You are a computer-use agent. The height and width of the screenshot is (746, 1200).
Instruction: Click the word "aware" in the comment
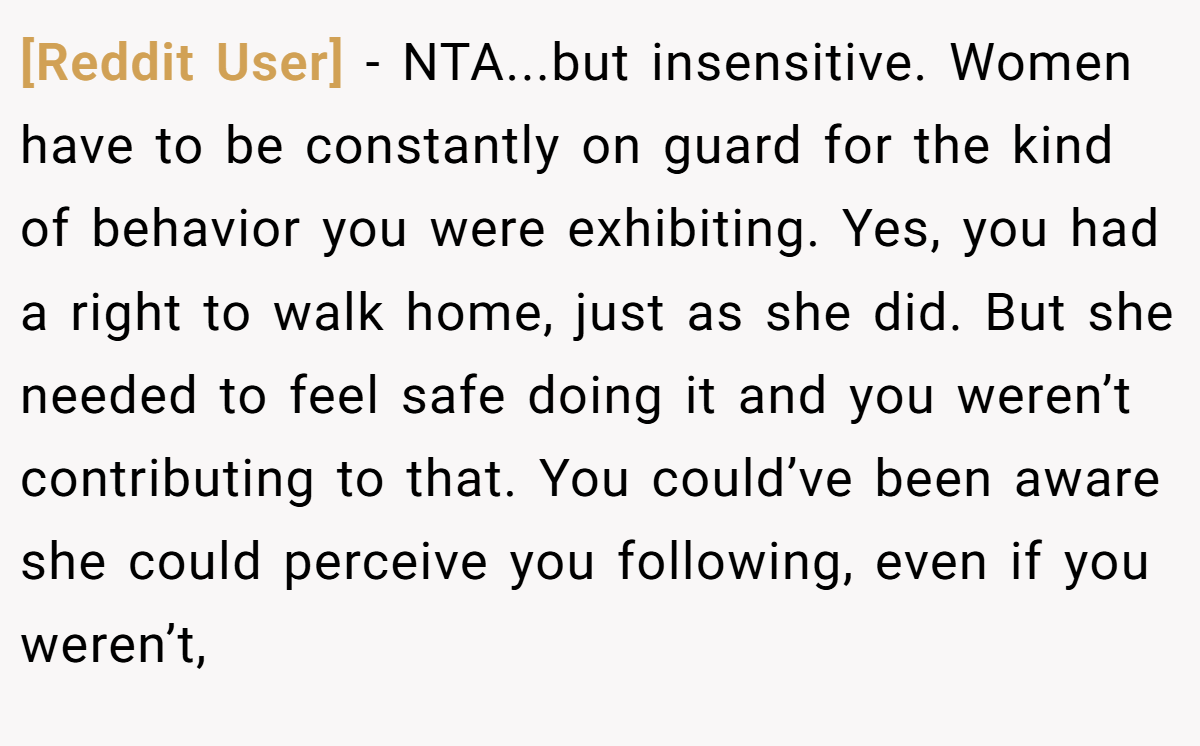tap(1087, 481)
